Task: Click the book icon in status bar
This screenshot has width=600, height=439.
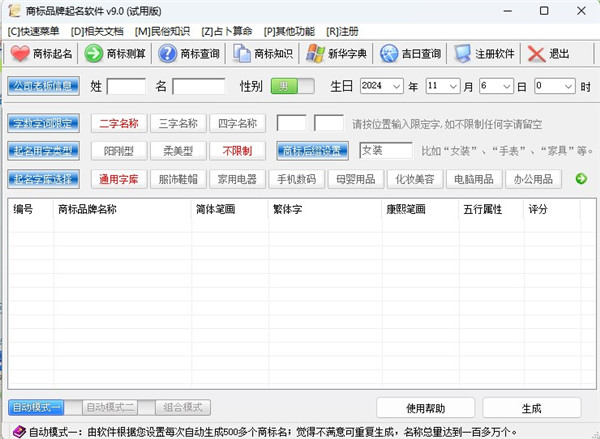Action: [x=18, y=432]
